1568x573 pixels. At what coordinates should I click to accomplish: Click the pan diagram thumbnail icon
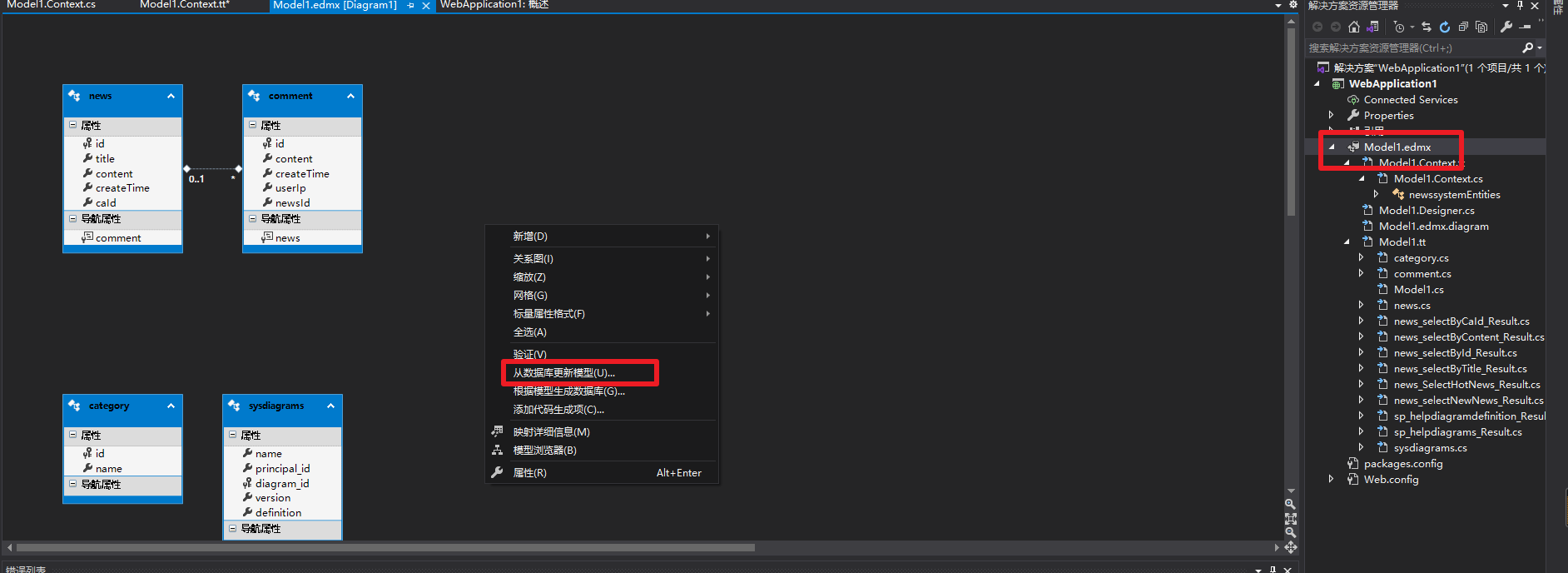coord(1291,547)
